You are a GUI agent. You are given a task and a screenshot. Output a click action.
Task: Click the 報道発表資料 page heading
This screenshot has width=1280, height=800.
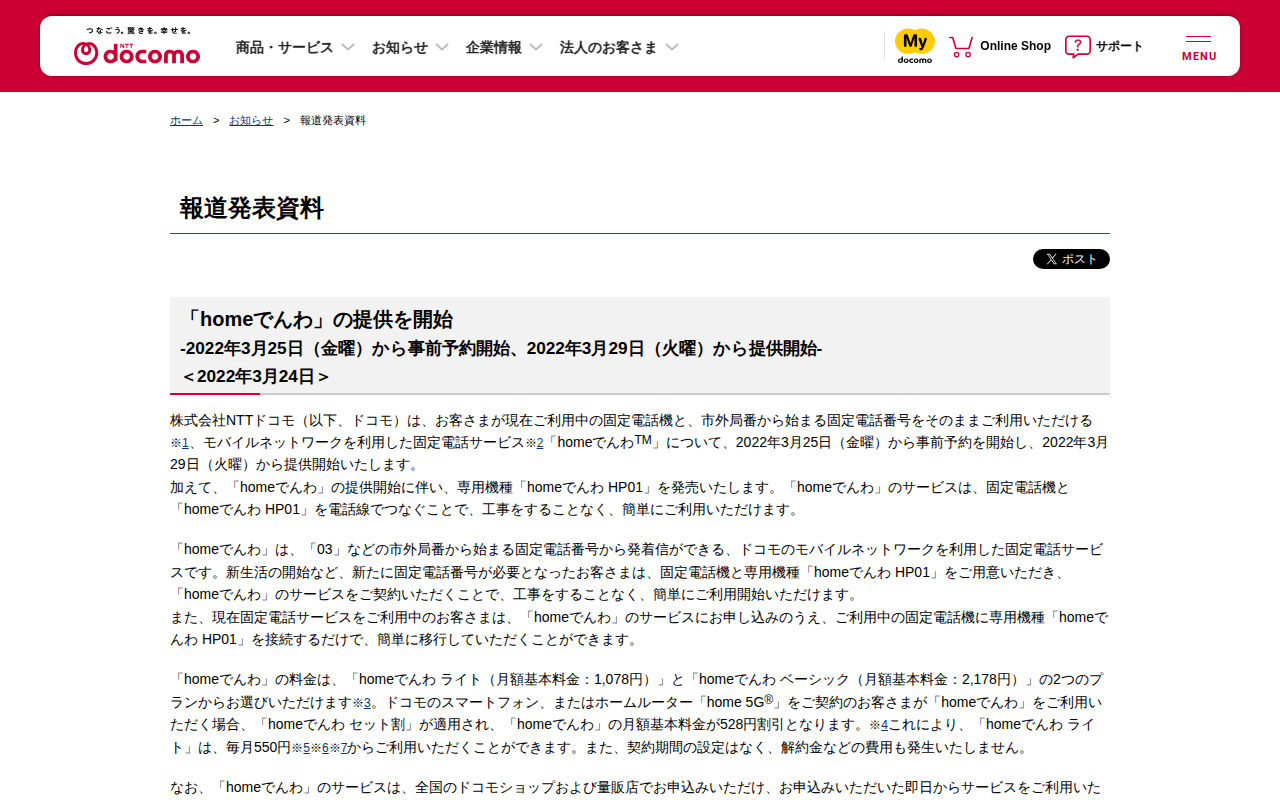252,208
